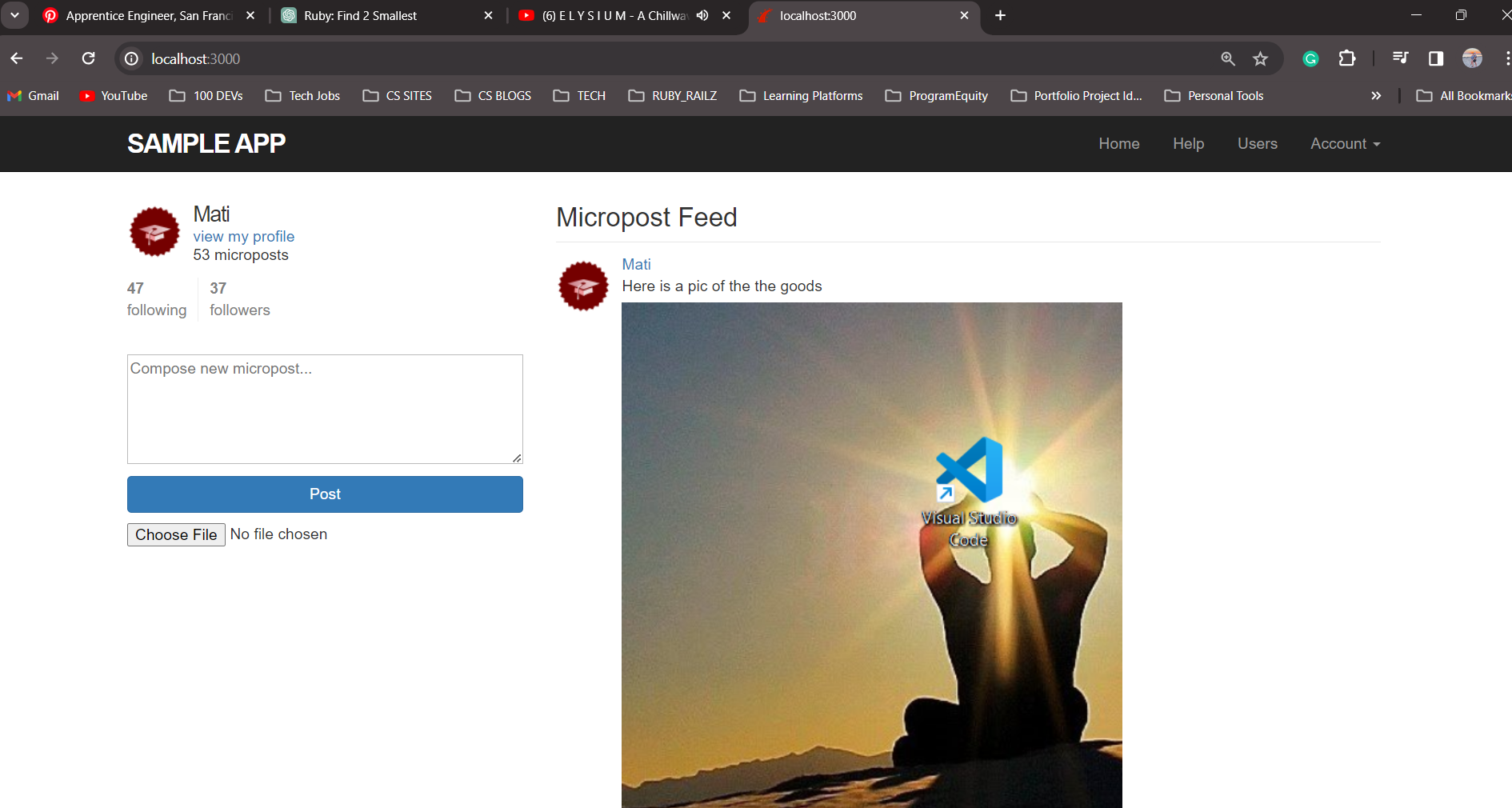Open the Personal Tools bookmark folder
The image size is (1512, 808).
click(1214, 95)
